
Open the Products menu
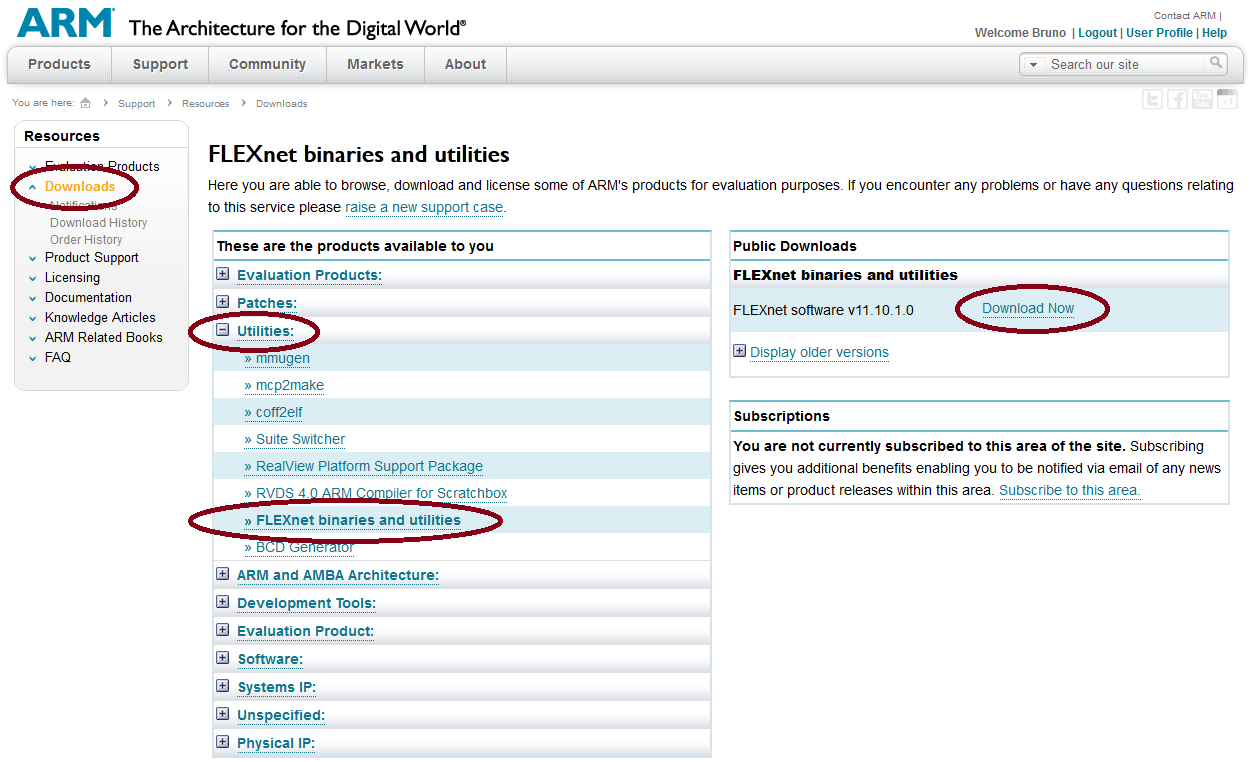[x=59, y=64]
